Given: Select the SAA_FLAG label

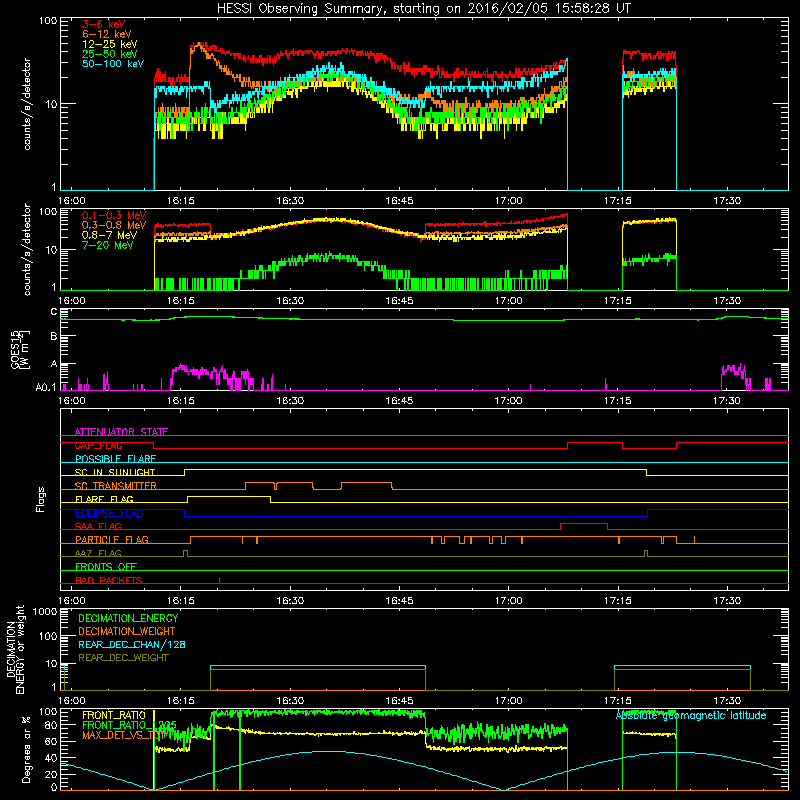Looking at the screenshot, I should 98,526.
